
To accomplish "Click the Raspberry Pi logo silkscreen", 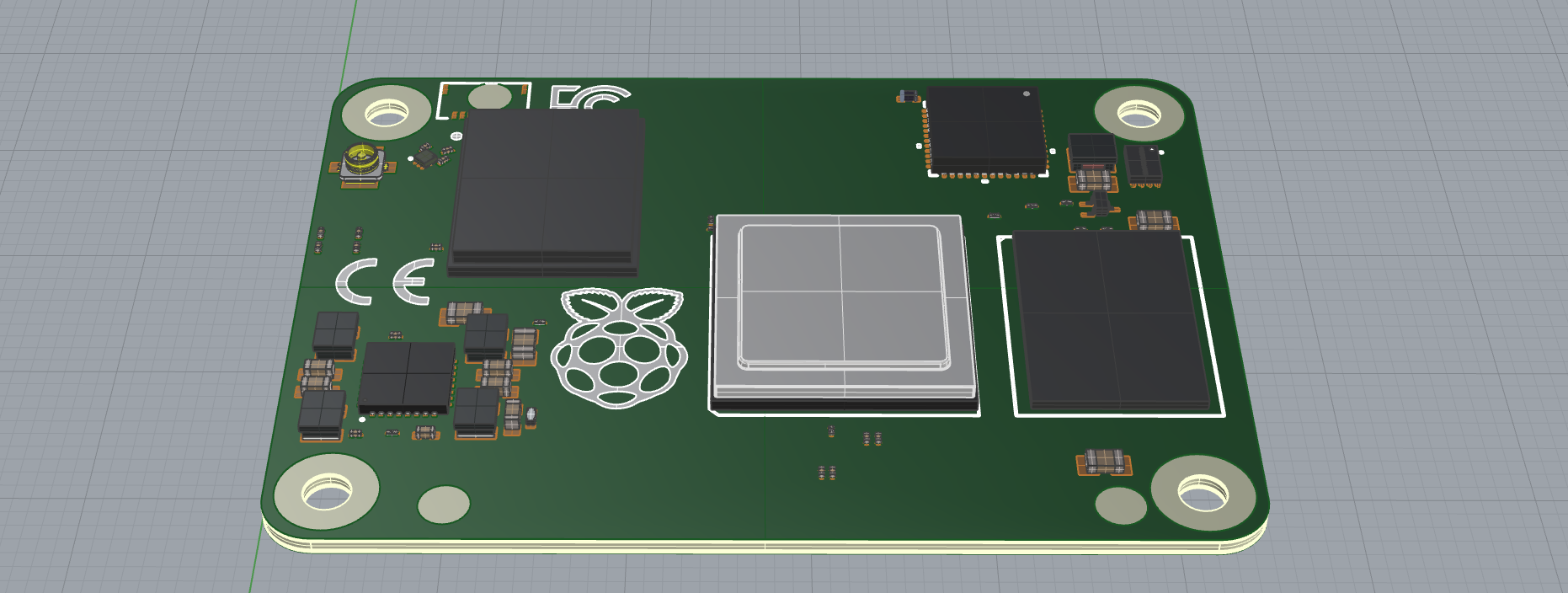I will tap(619, 349).
